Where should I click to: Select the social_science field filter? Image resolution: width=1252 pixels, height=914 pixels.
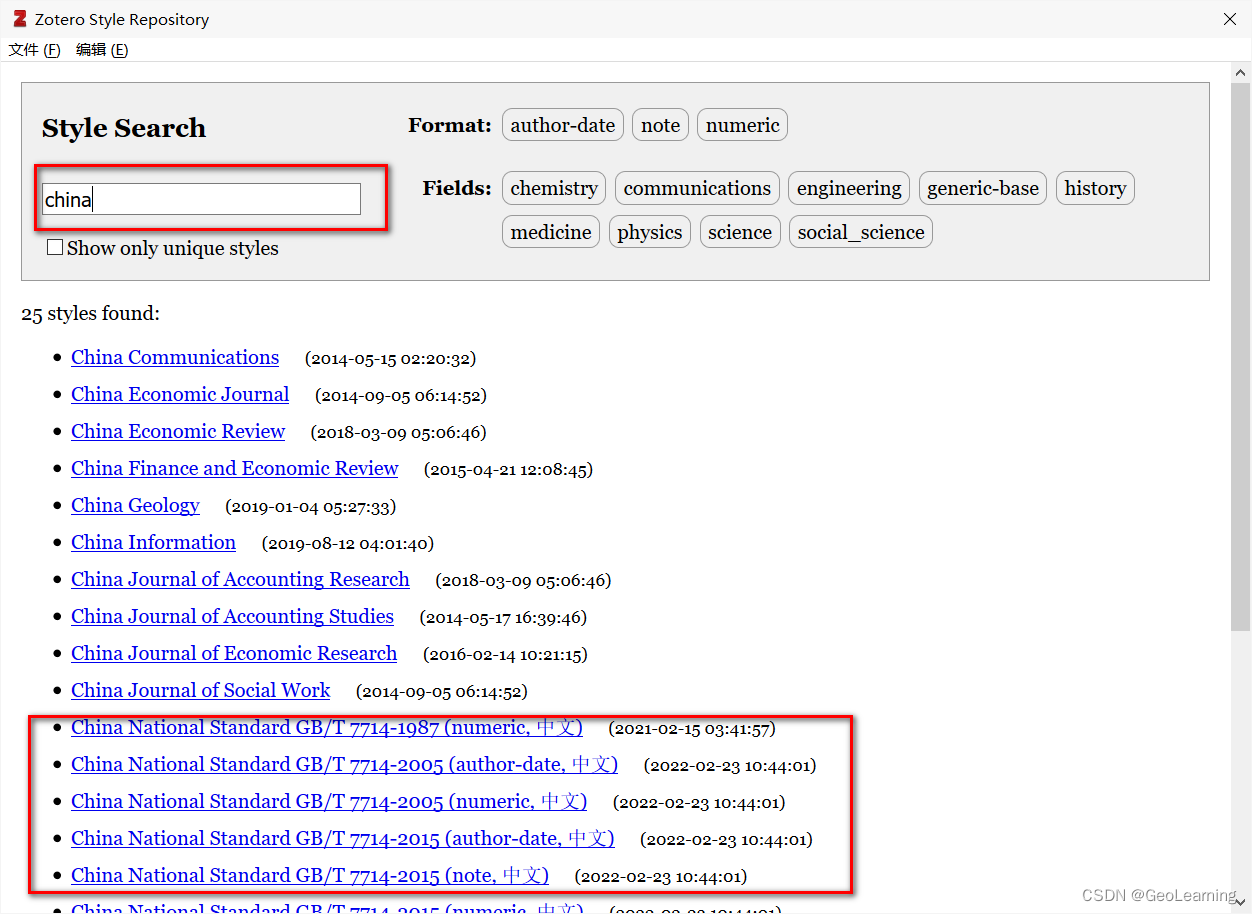point(861,232)
